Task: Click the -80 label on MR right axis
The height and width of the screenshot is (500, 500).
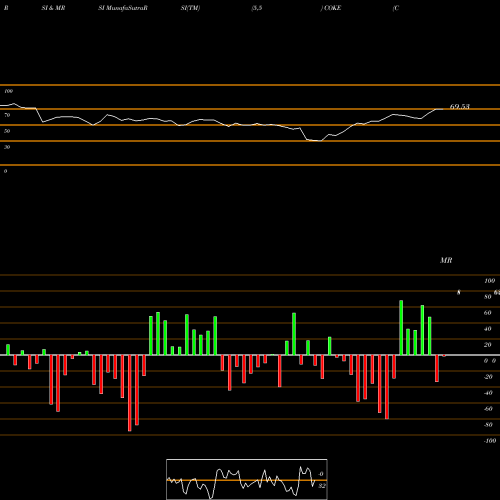Action: (488, 425)
